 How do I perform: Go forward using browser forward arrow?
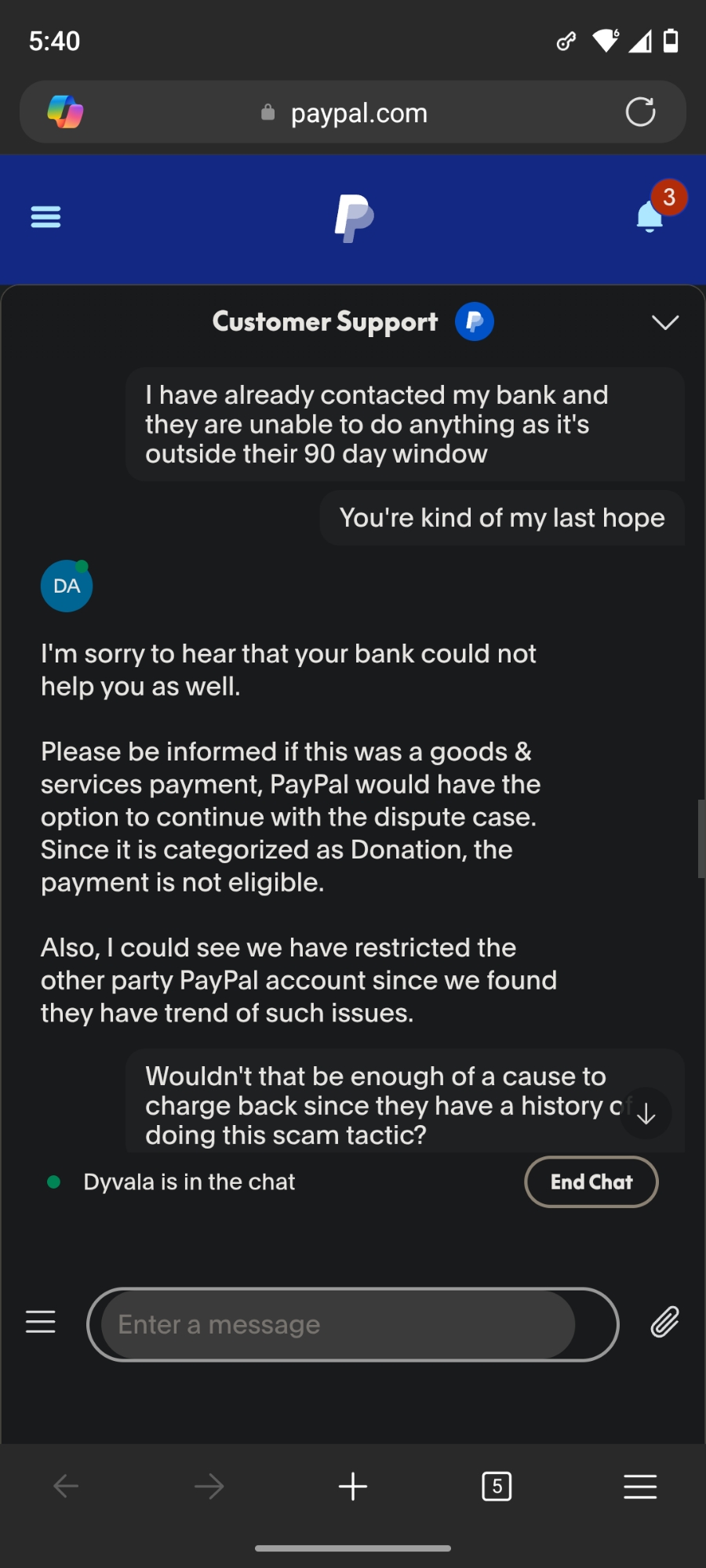pyautogui.click(x=209, y=1486)
